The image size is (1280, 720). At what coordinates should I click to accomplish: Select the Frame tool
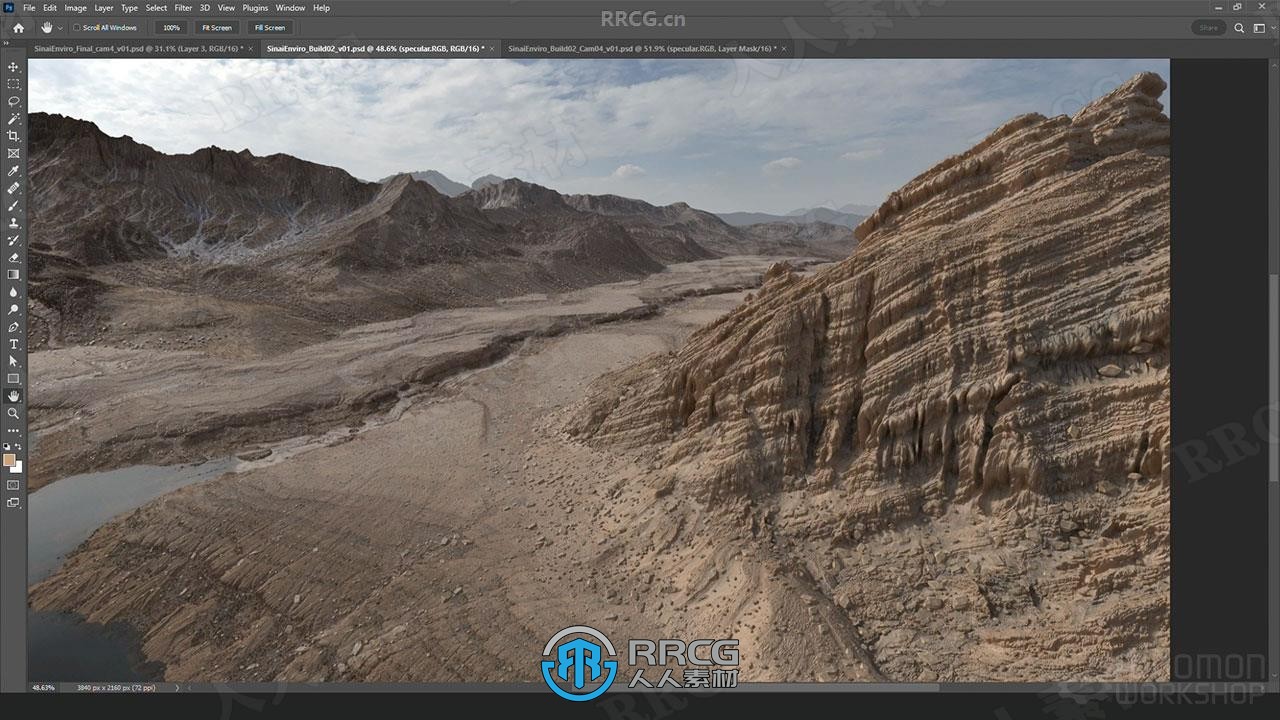(x=13, y=153)
